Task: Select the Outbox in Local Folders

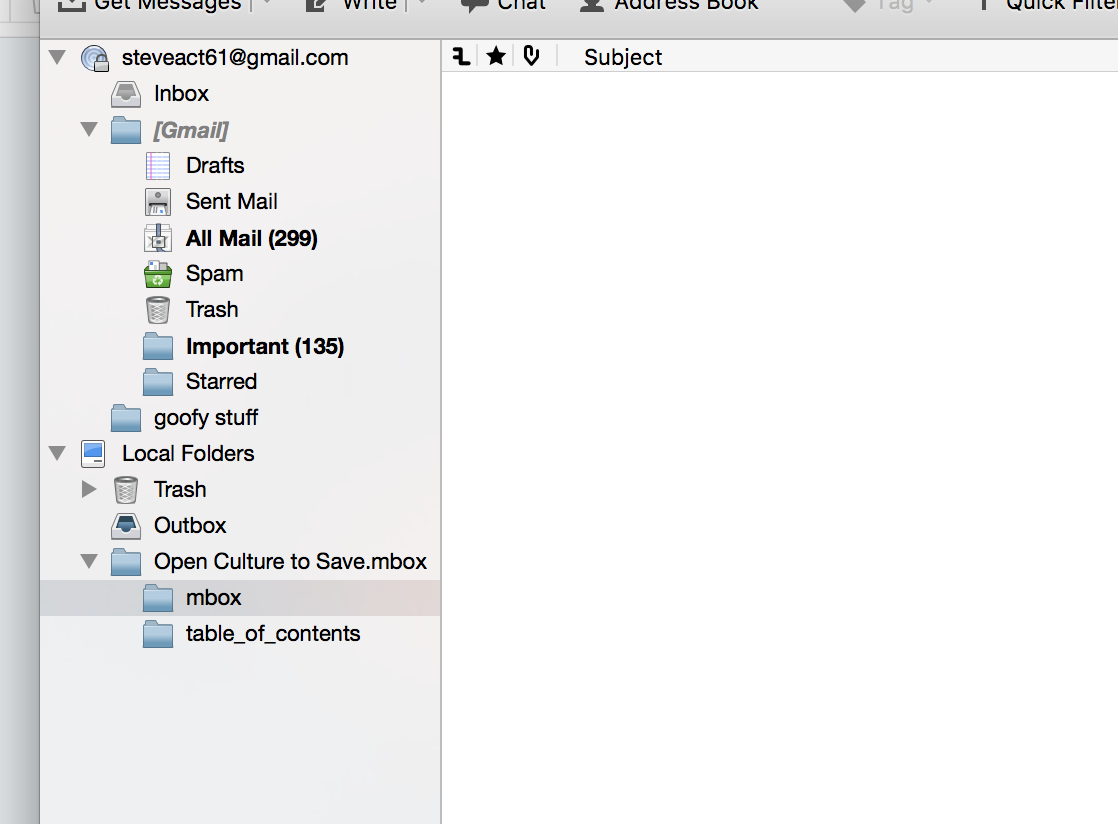Action: pos(190,526)
